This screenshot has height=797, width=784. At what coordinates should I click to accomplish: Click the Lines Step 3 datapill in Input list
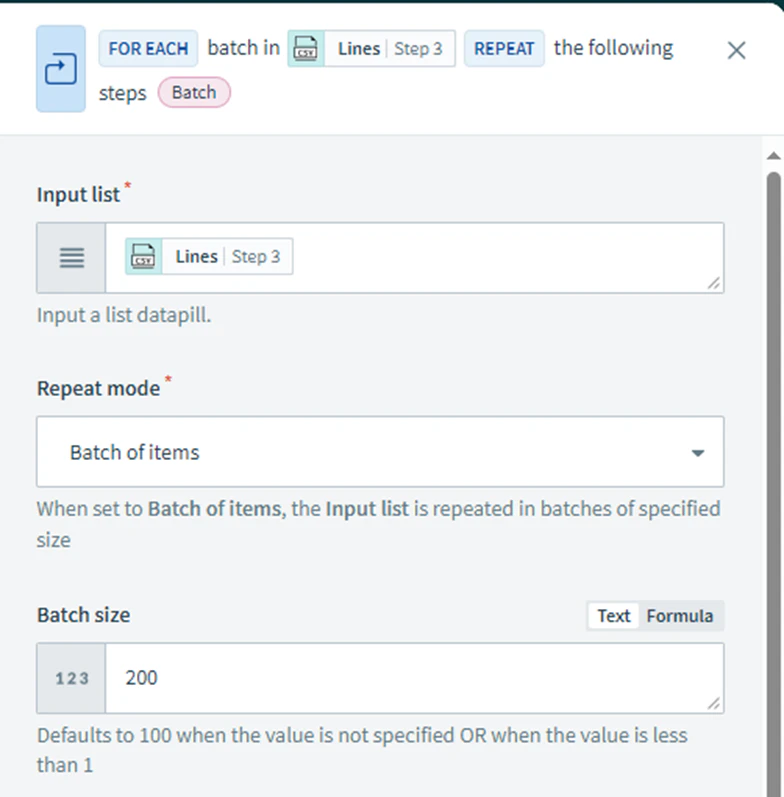(x=209, y=256)
